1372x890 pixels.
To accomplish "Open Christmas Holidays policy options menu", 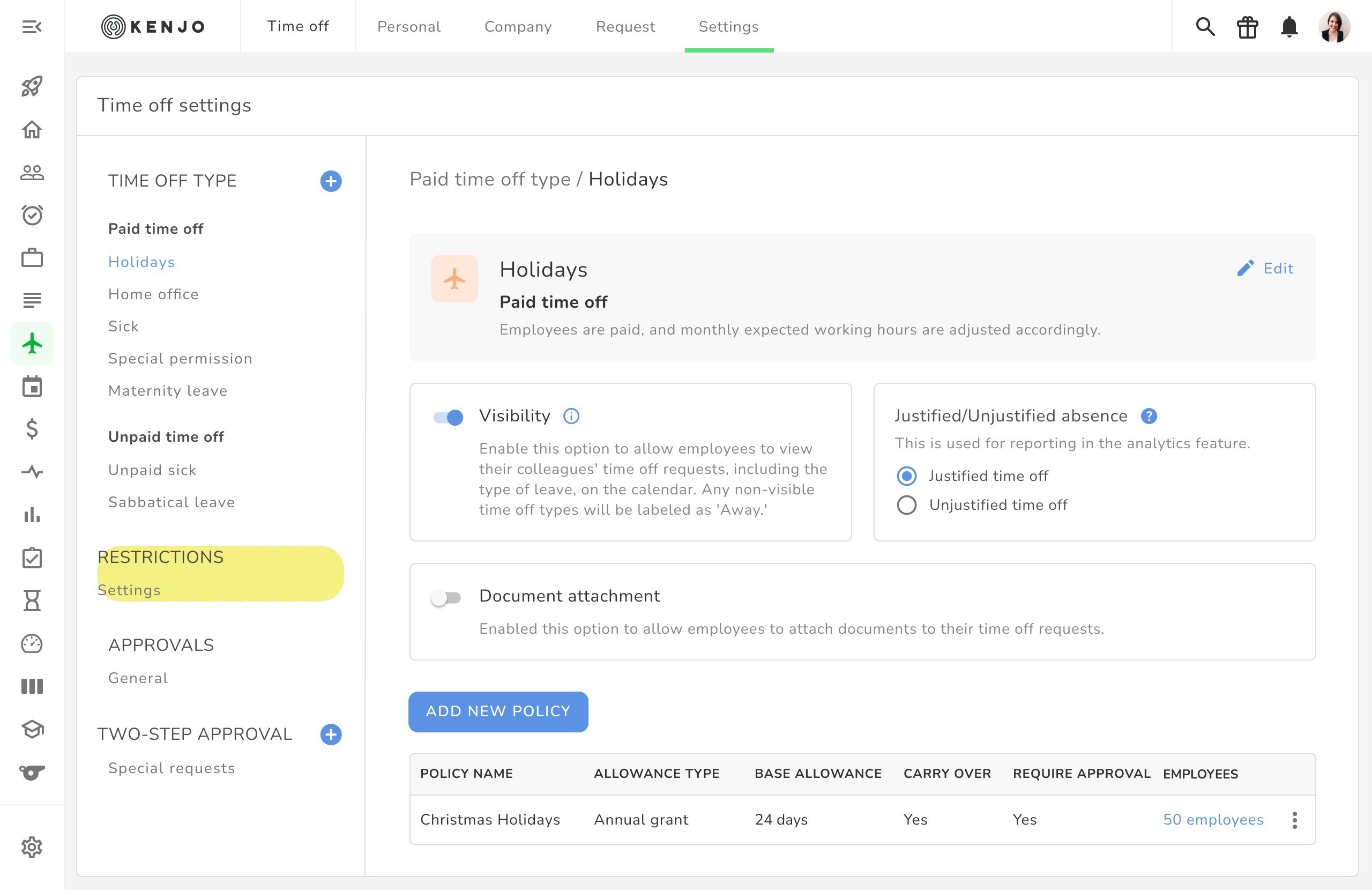I will (x=1294, y=820).
